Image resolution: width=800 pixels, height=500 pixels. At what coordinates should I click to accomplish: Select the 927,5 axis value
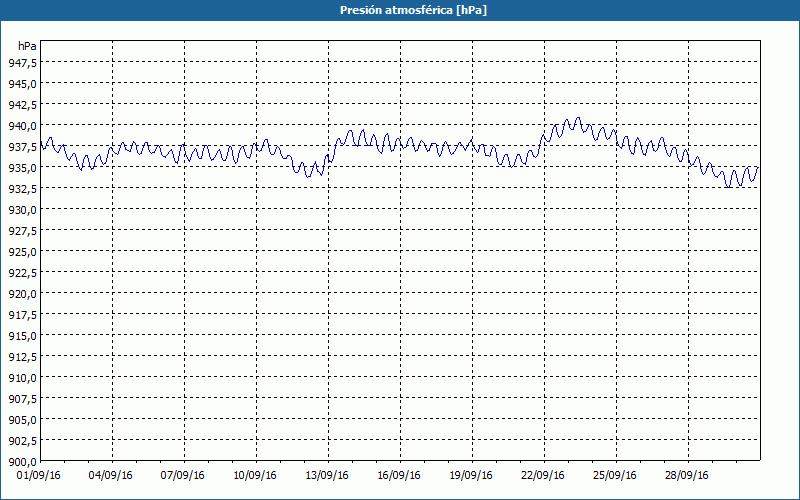click(x=22, y=230)
